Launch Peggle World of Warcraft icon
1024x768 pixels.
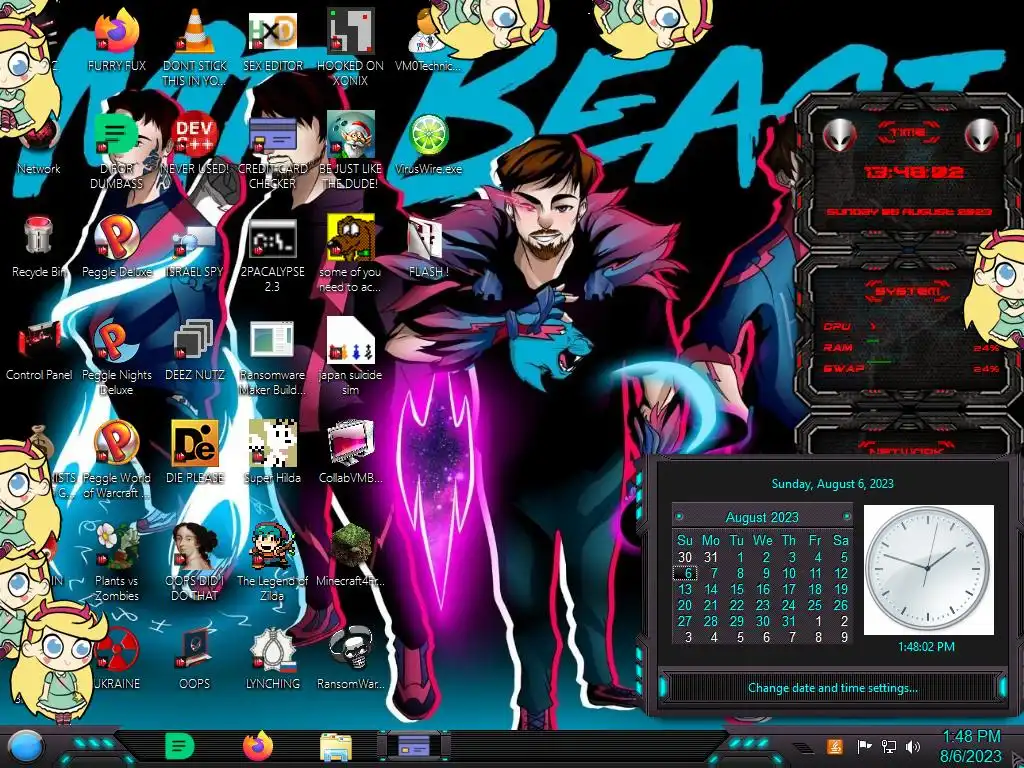[x=116, y=444]
